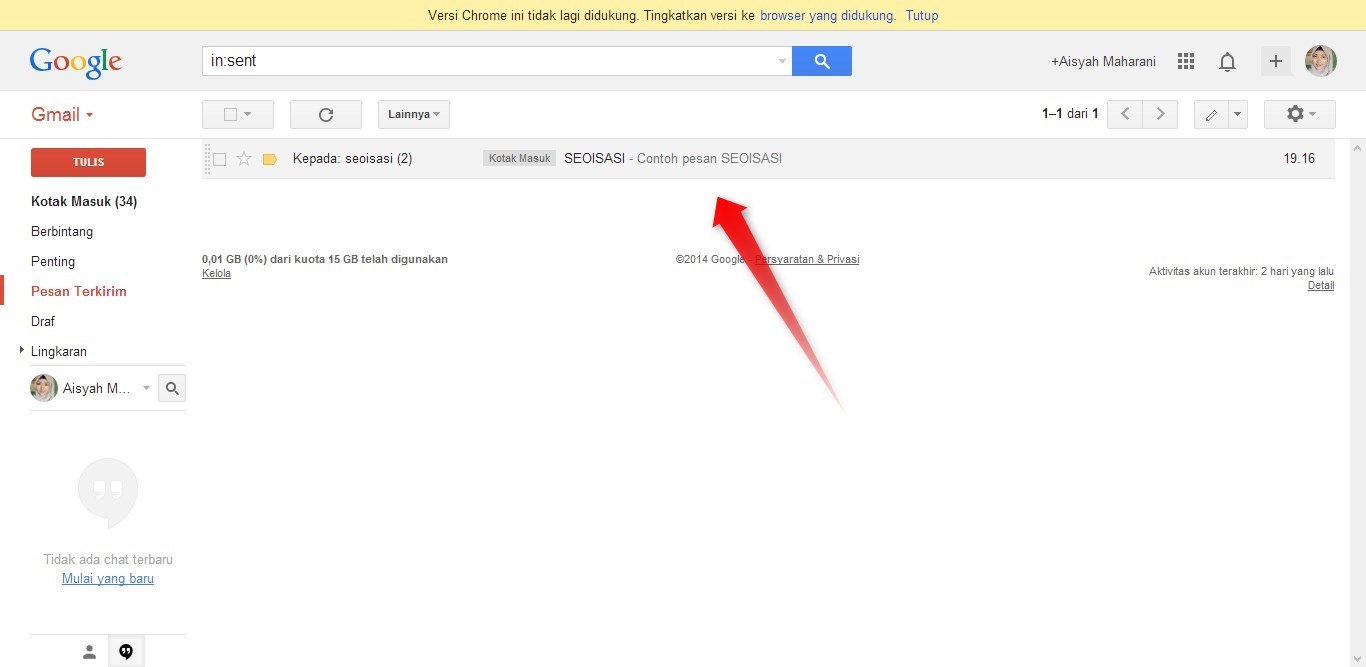1366x667 pixels.
Task: Run the blue search button
Action: point(821,61)
